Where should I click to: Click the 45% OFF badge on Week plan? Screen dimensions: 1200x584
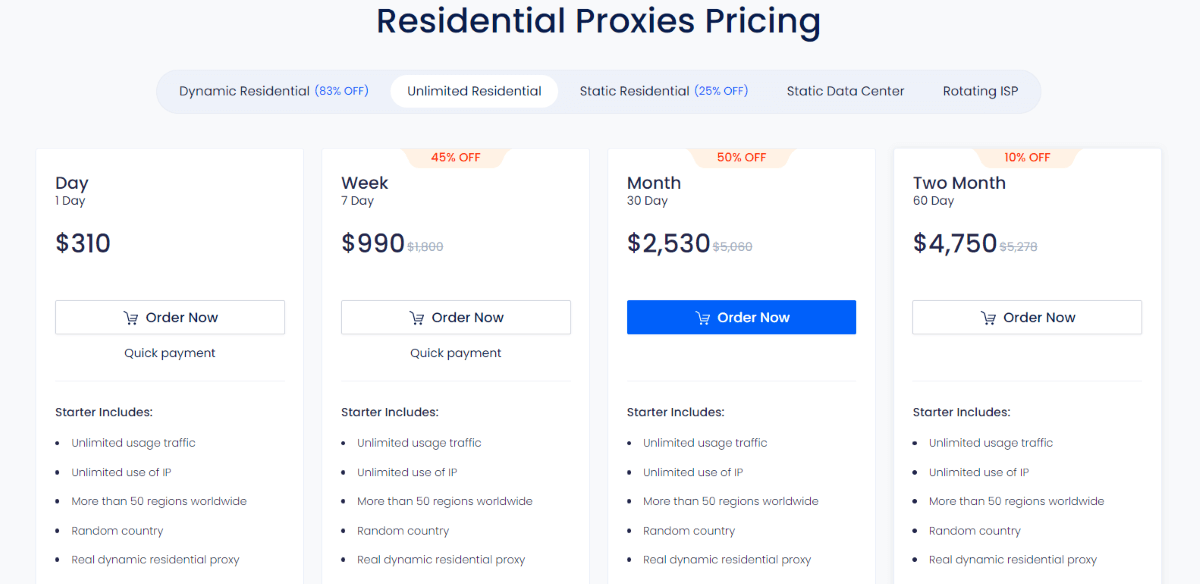(x=456, y=157)
